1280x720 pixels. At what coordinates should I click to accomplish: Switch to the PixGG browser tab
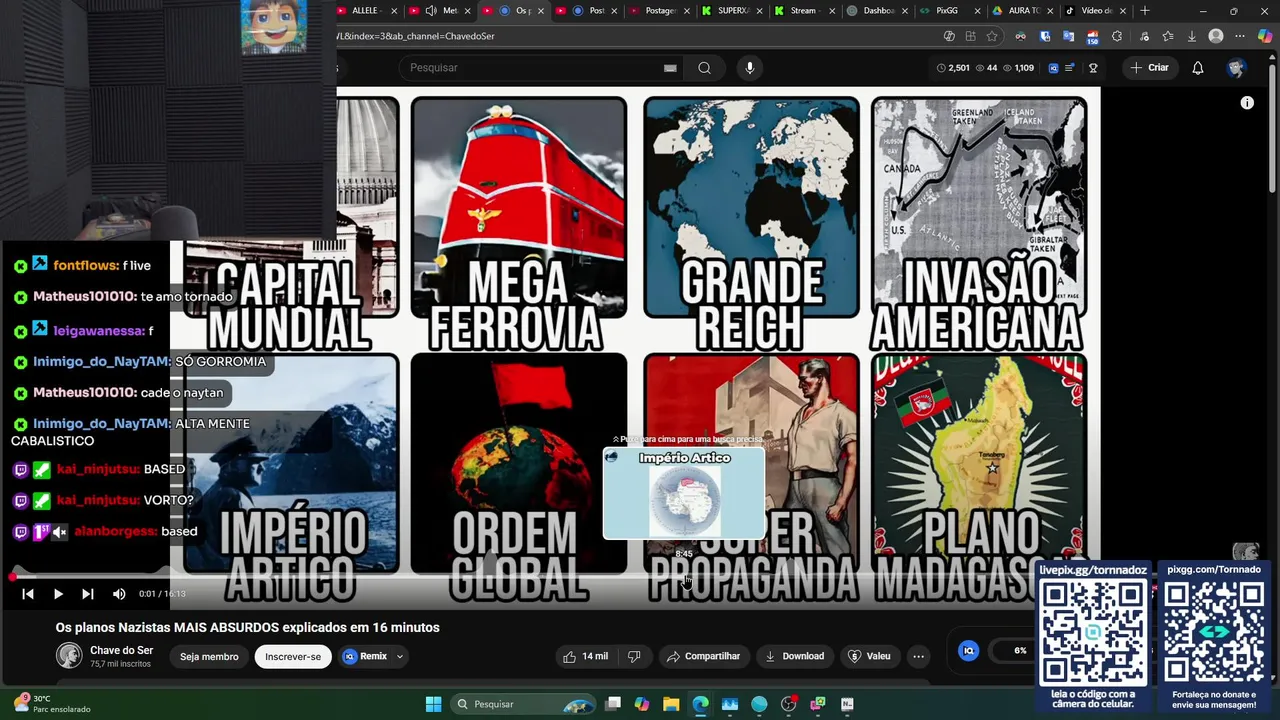948,11
